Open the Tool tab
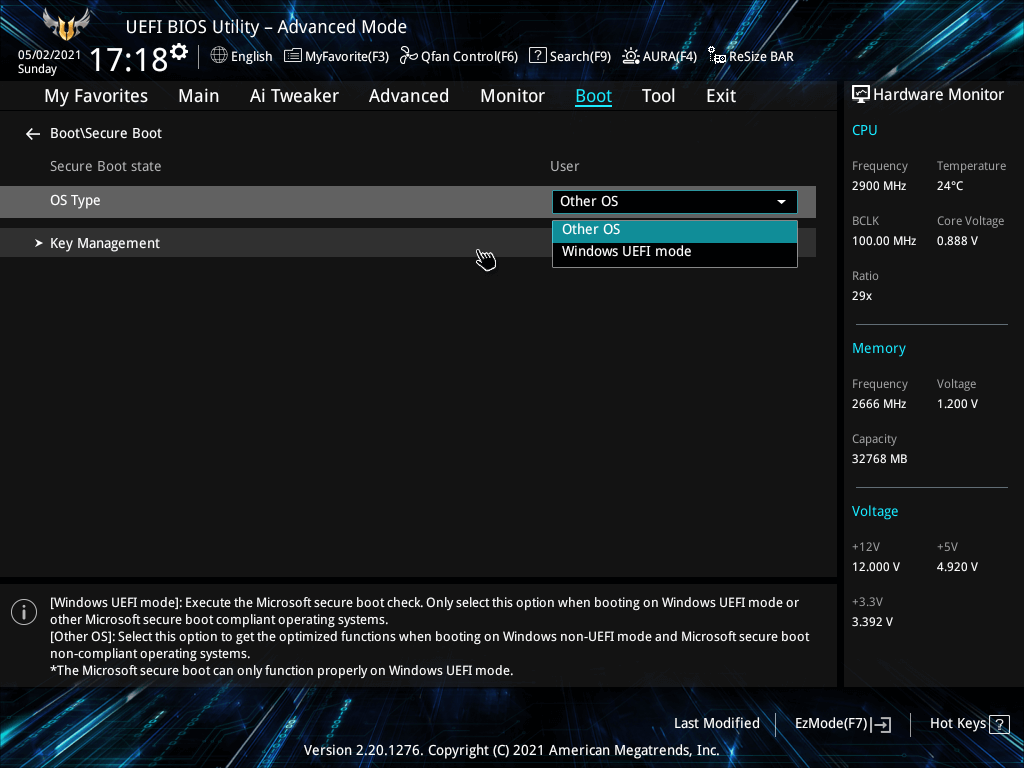The width and height of the screenshot is (1024, 768). pyautogui.click(x=658, y=96)
